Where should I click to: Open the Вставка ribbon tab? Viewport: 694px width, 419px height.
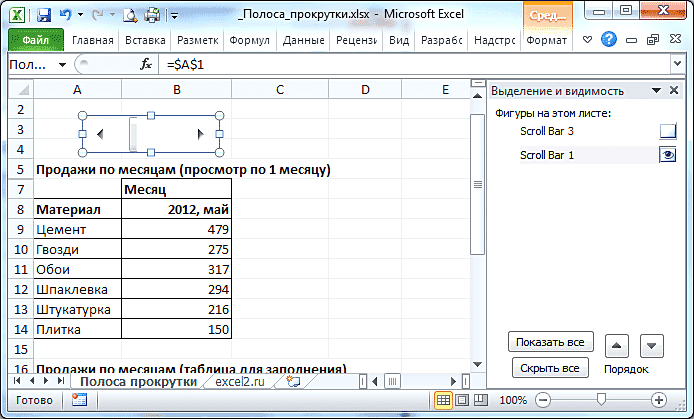click(146, 41)
